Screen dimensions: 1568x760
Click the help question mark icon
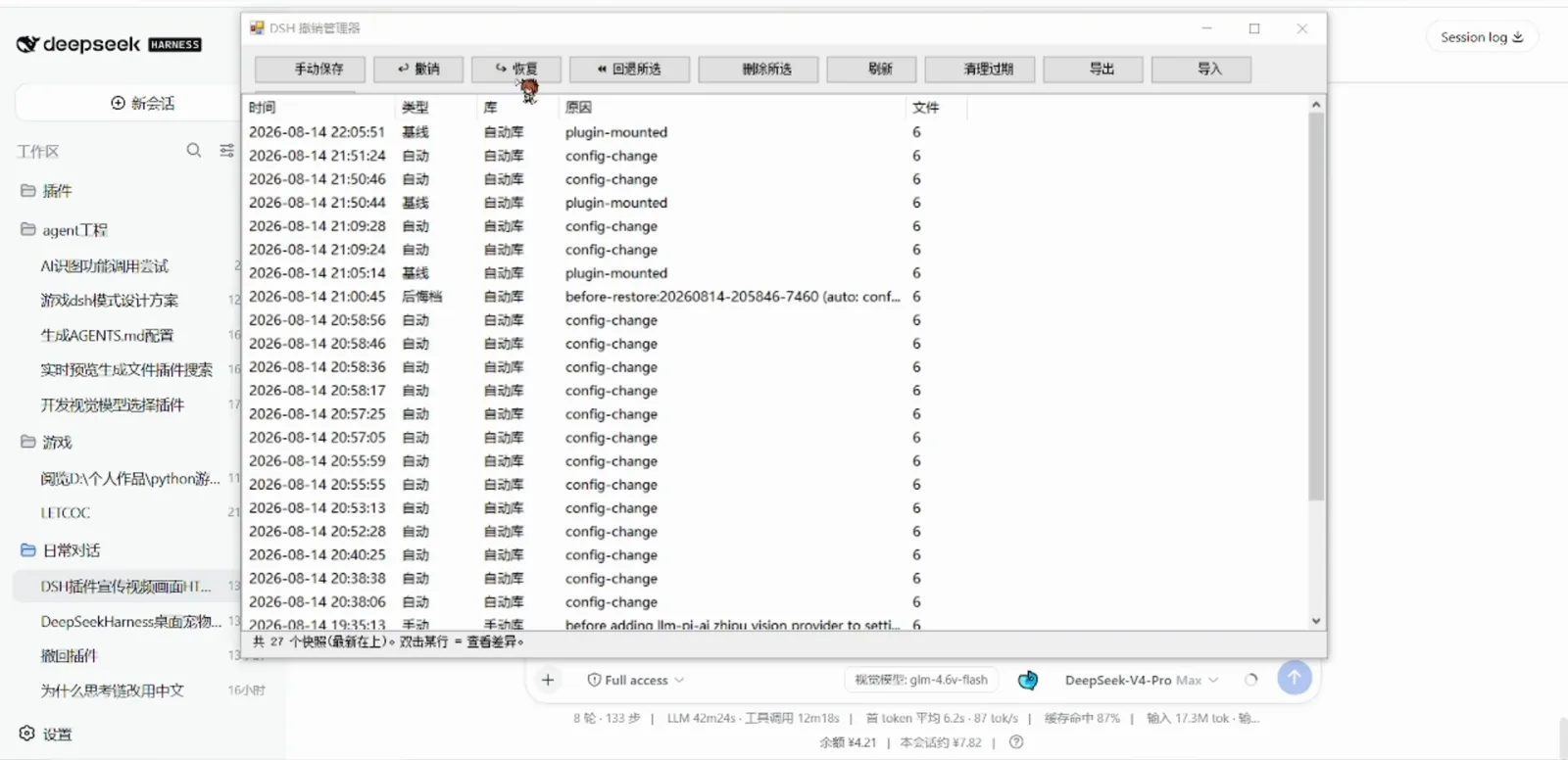coord(1016,742)
